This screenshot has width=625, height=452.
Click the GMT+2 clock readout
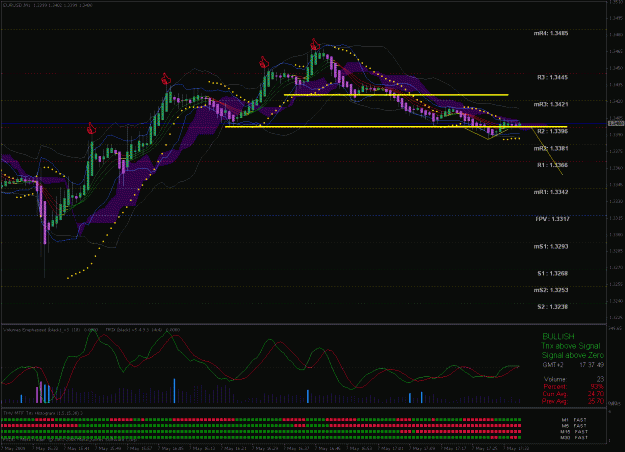tap(573, 365)
